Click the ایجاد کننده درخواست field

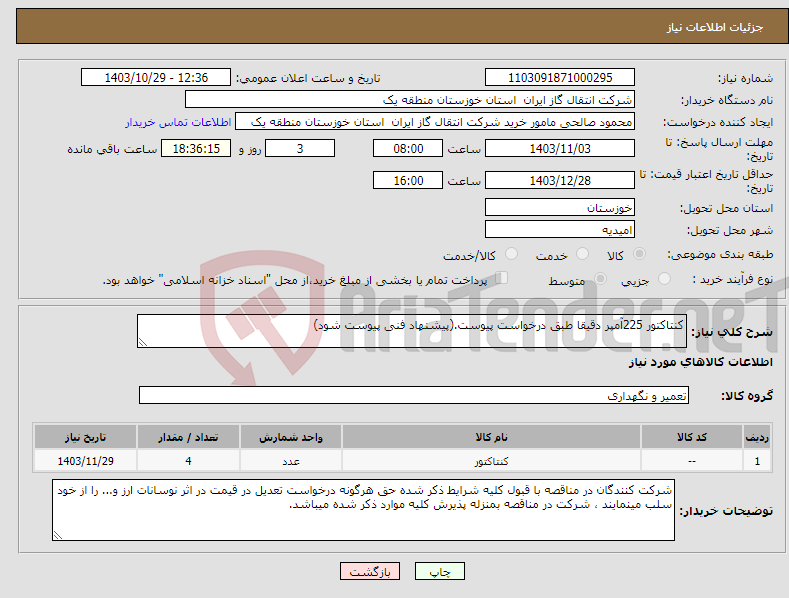[x=435, y=122]
